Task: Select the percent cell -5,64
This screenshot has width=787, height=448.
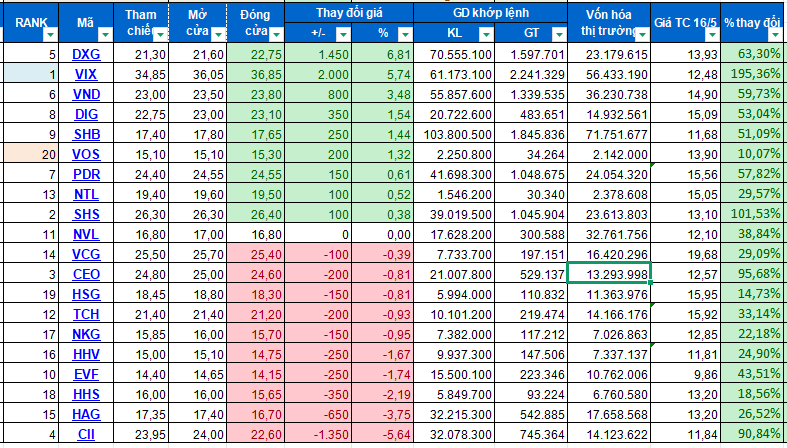Action: (382, 434)
